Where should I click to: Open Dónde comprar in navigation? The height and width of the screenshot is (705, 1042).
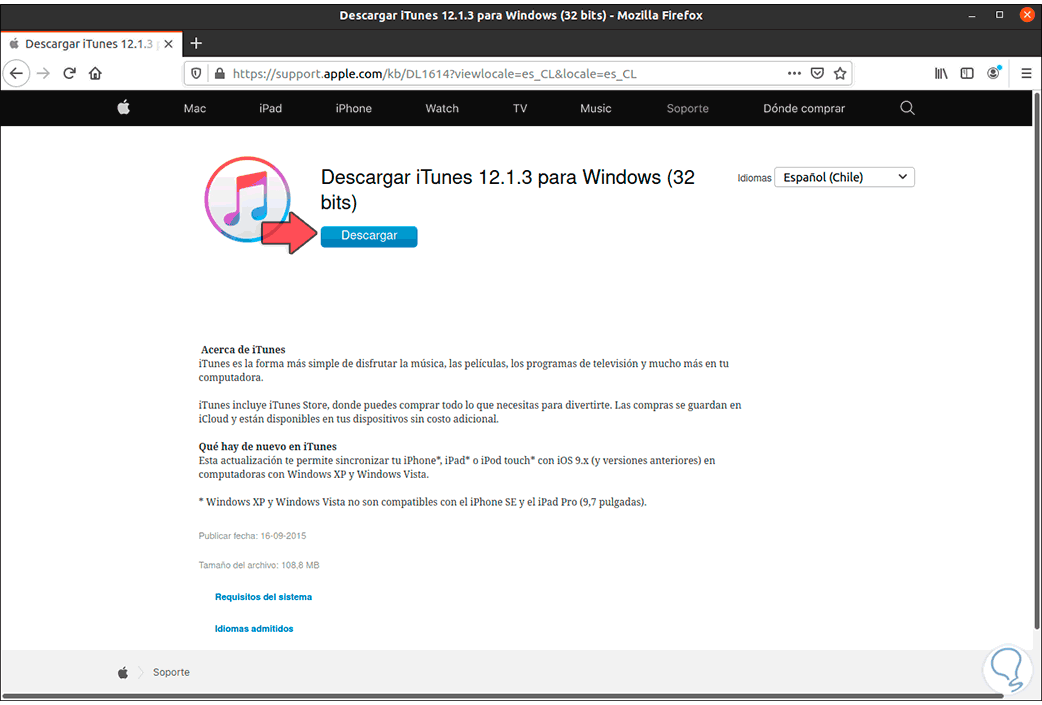click(804, 108)
